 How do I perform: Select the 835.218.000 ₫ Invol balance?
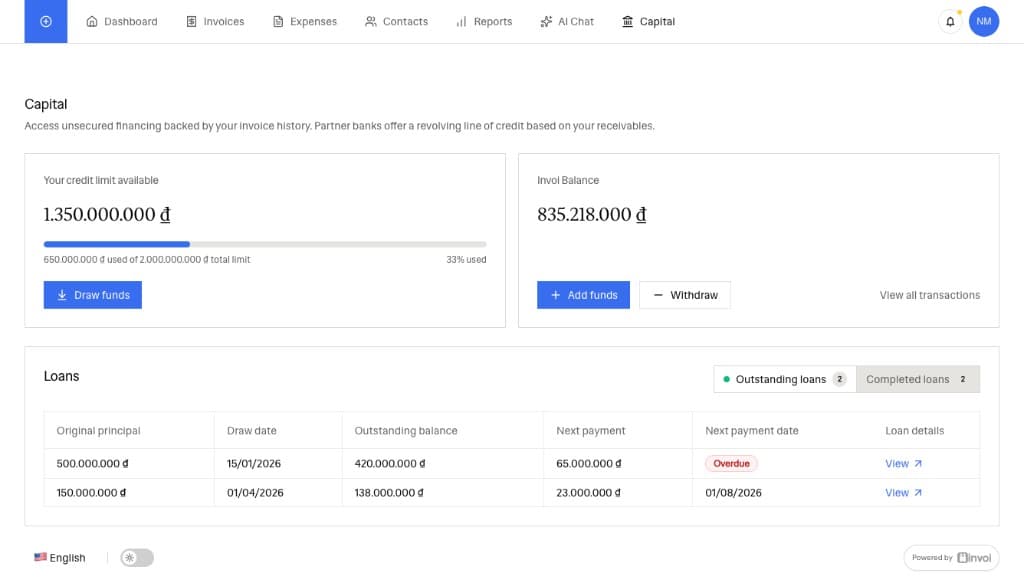[x=592, y=215]
